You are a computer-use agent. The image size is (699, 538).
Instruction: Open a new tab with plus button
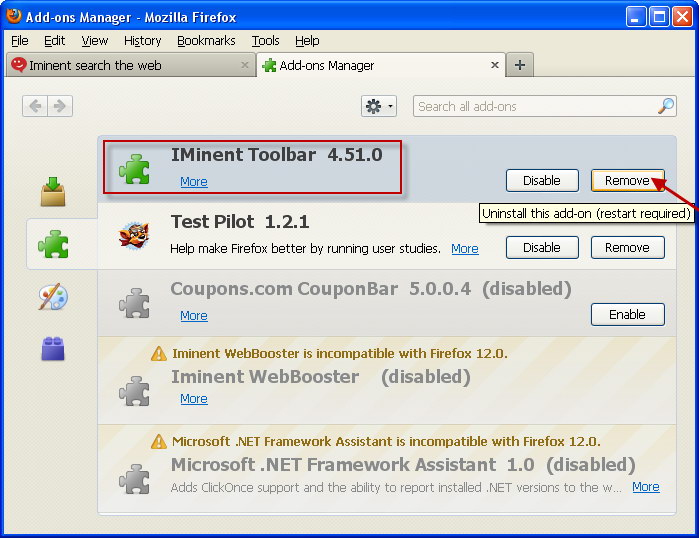519,65
